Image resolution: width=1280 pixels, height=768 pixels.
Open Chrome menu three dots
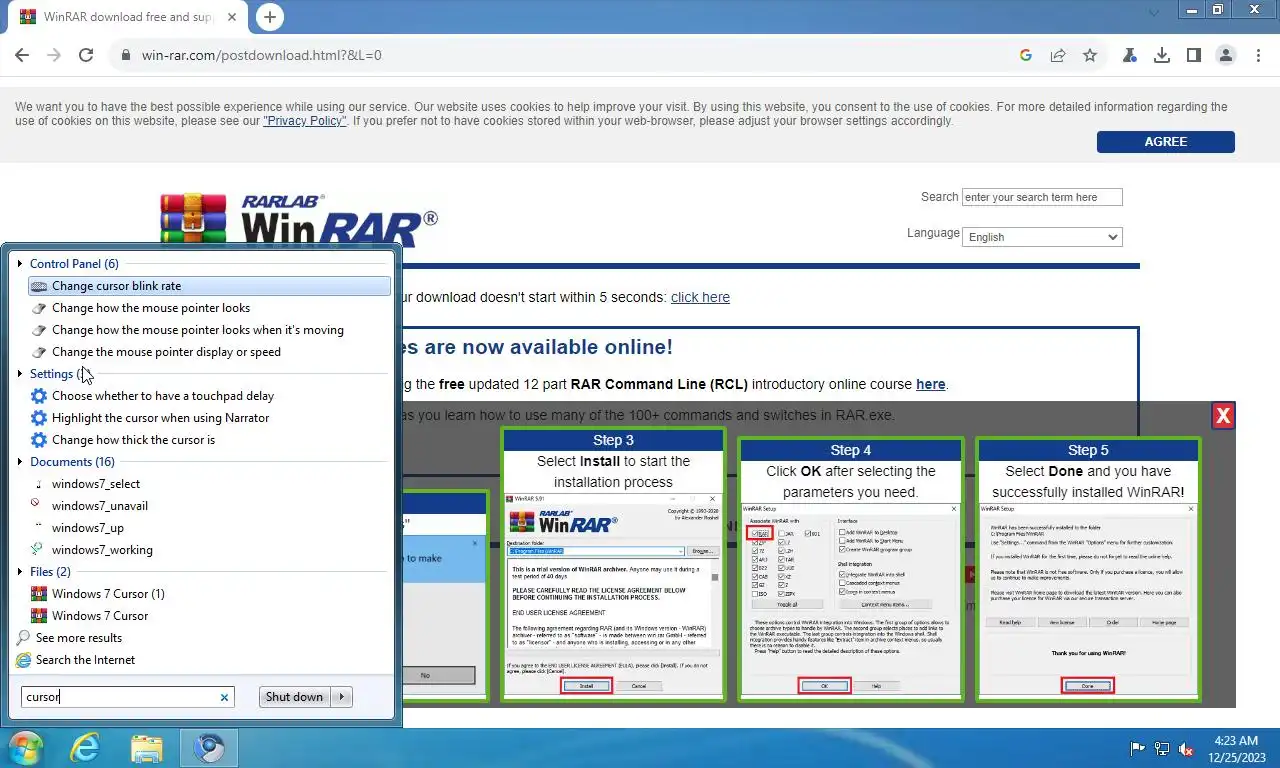1258,55
